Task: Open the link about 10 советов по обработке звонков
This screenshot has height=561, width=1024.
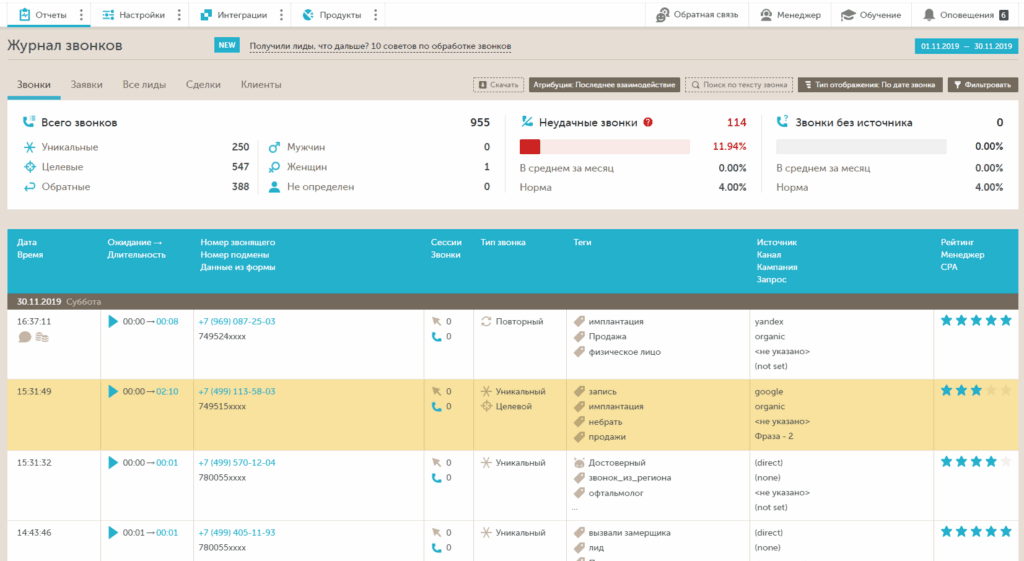Action: pos(380,46)
